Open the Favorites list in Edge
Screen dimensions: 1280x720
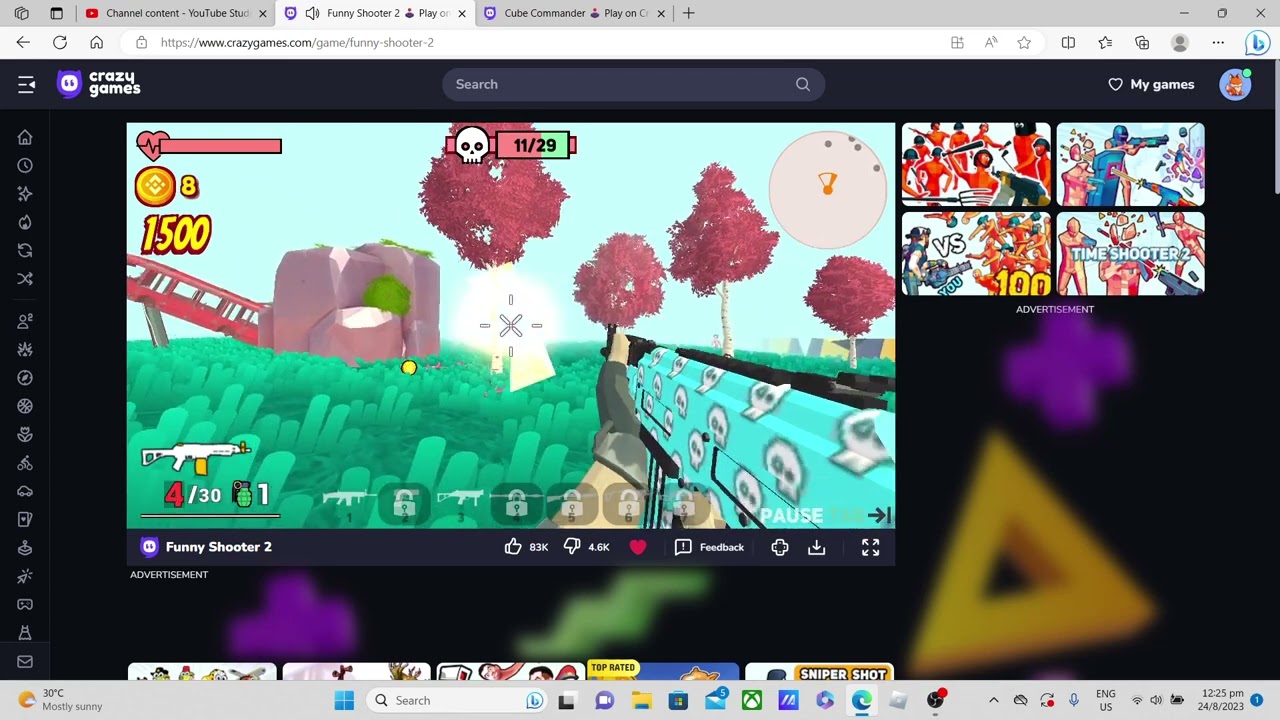point(1105,43)
